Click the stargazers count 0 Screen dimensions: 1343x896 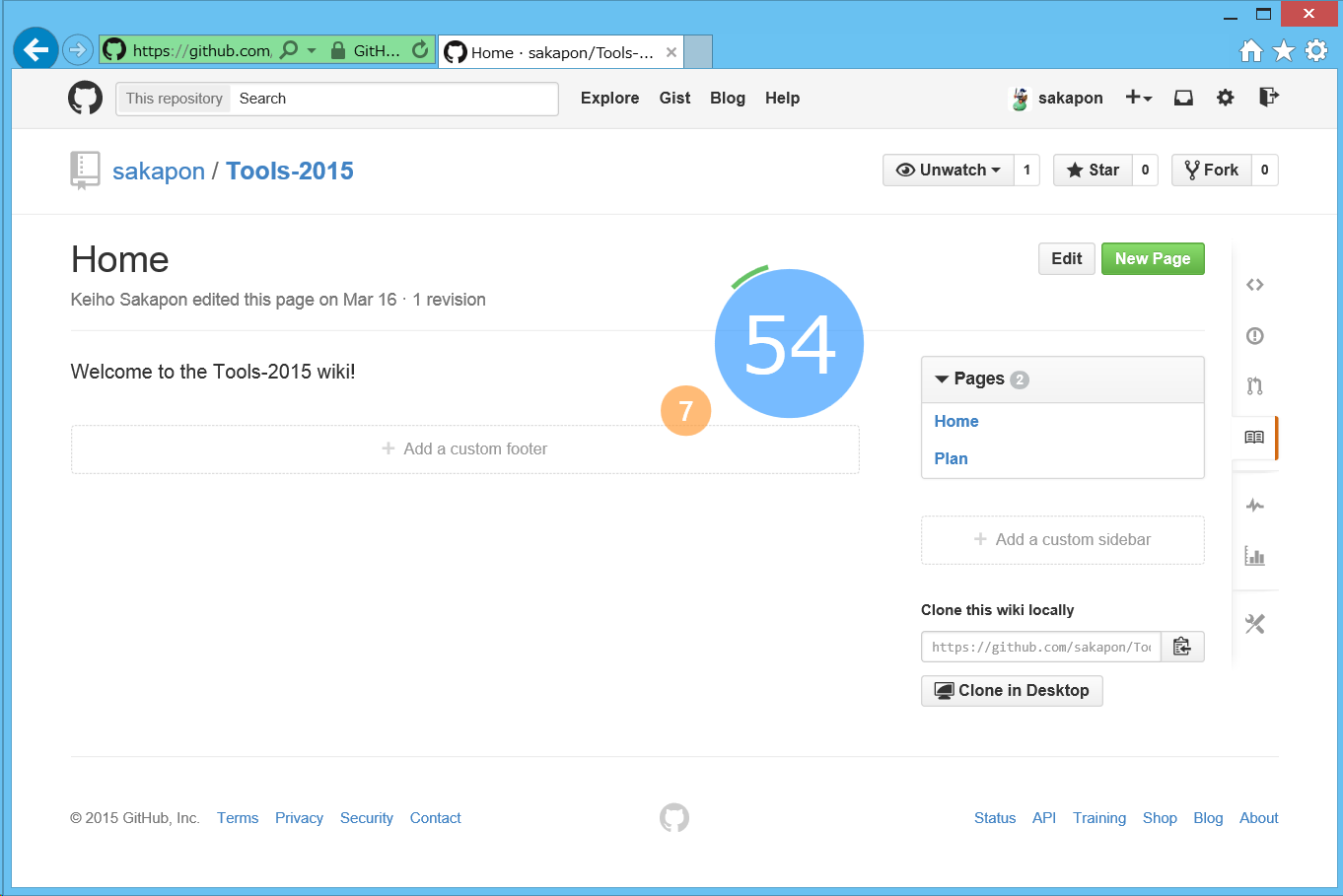[x=1145, y=170]
